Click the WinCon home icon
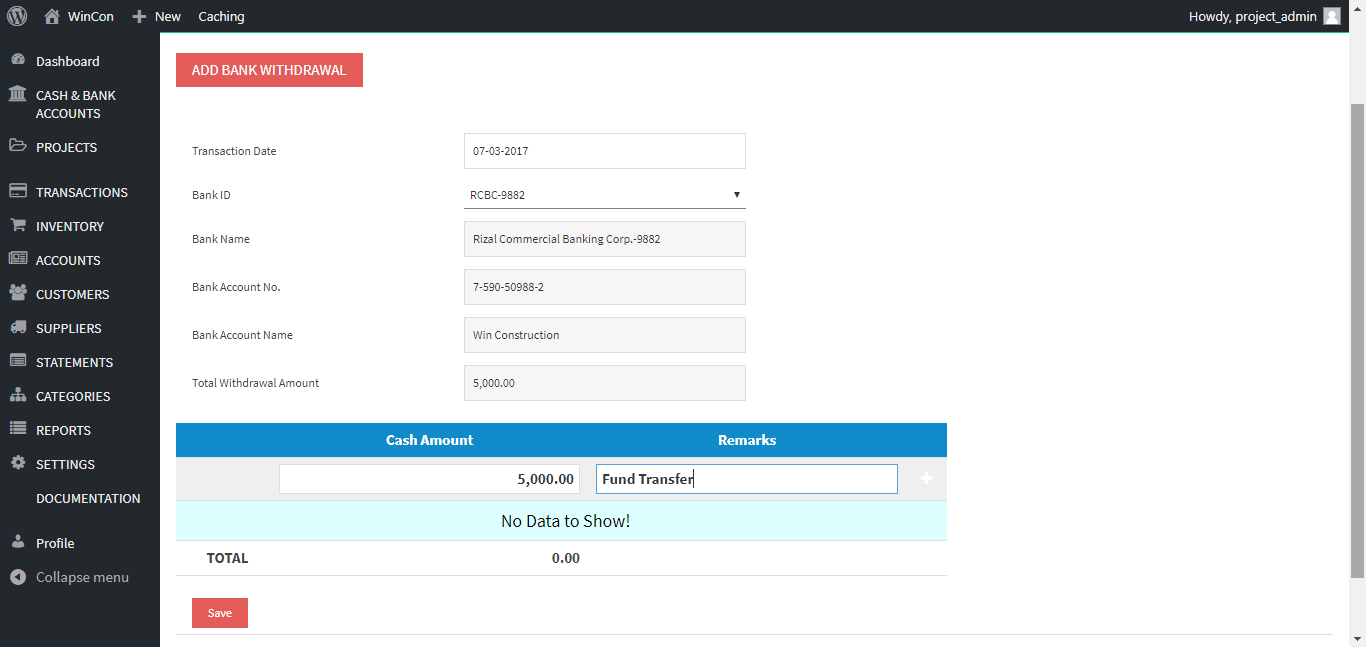Viewport: 1366px width, 647px height. (x=52, y=16)
